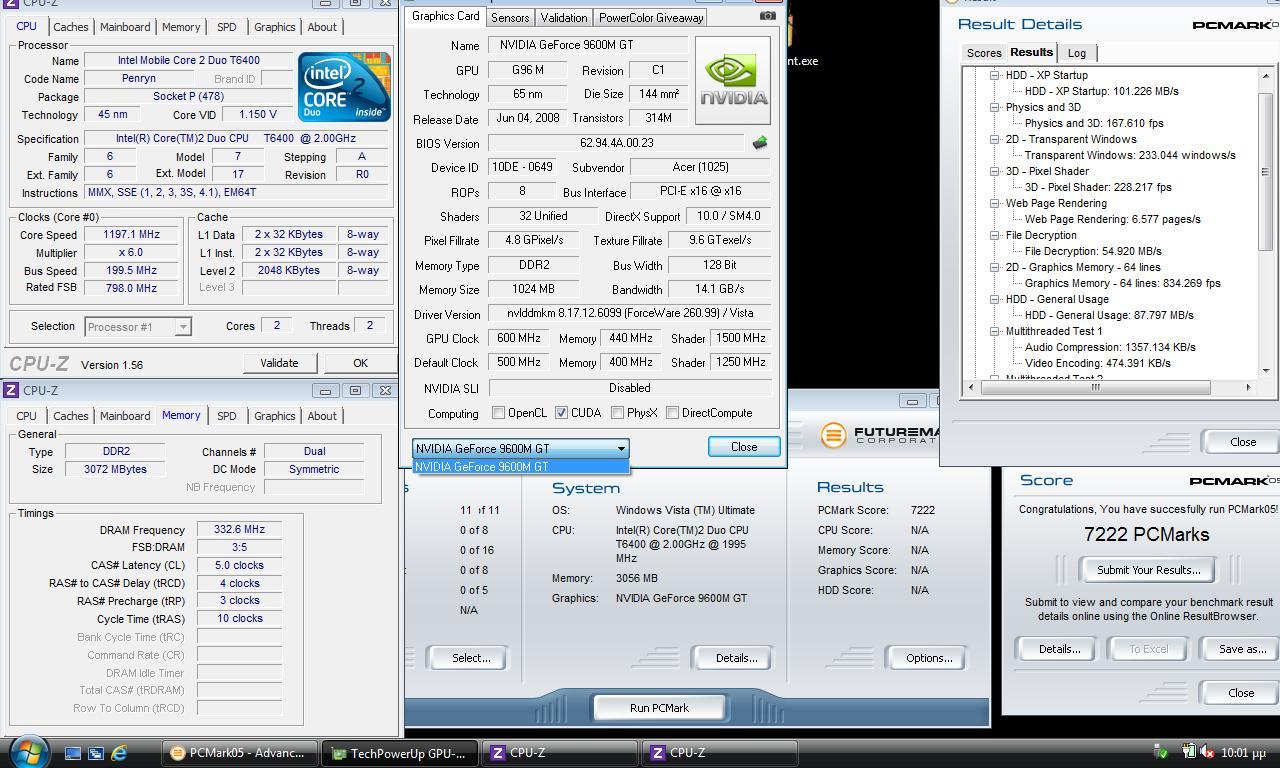Click the GPU-Z screenshot camera icon
This screenshot has width=1280, height=768.
tap(767, 16)
